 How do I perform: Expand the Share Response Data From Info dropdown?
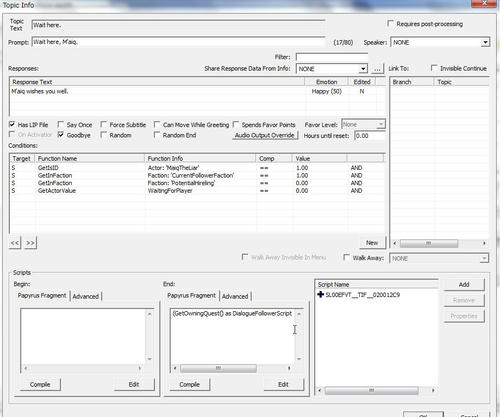(363, 69)
